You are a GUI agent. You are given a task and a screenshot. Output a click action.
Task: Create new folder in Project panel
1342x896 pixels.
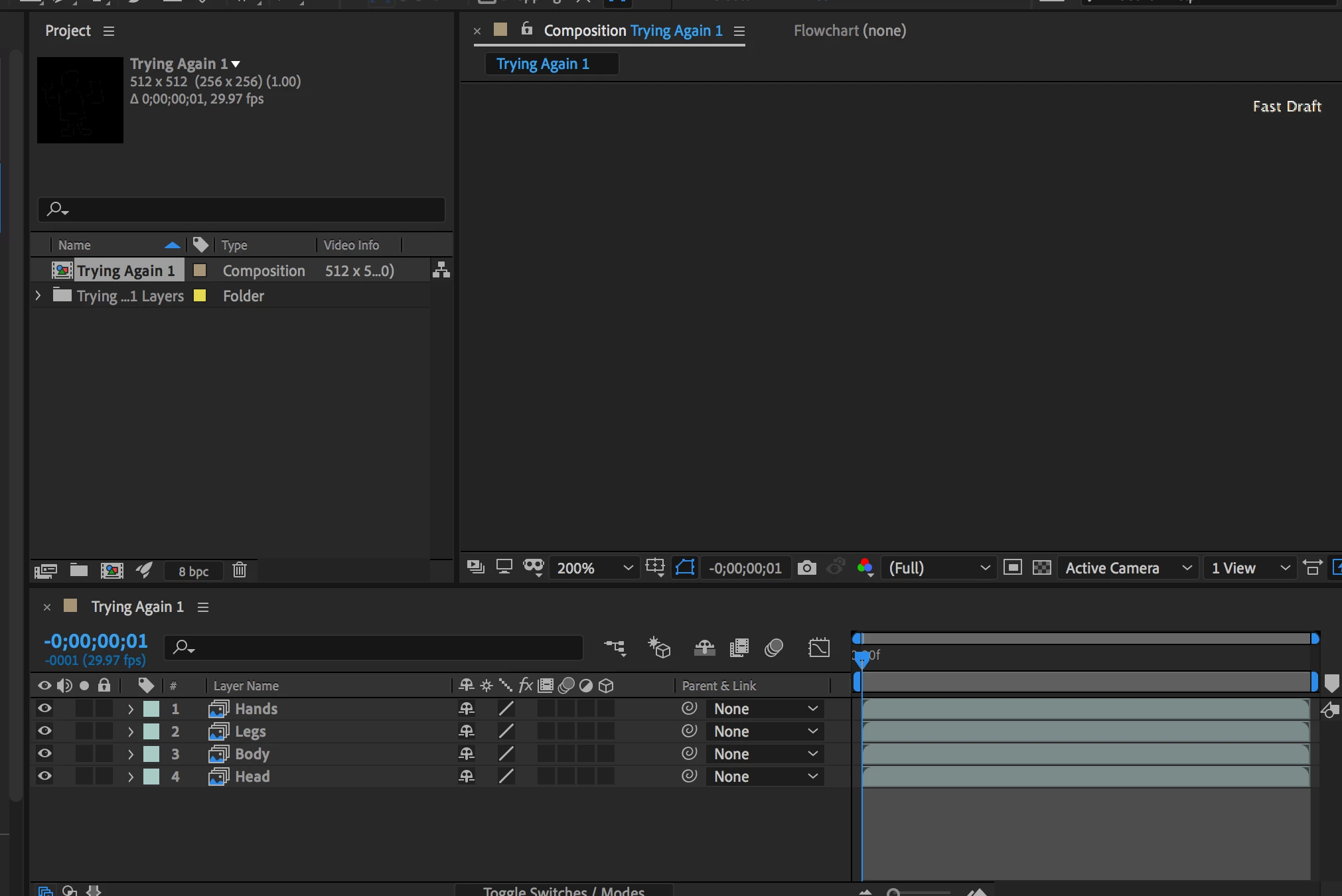pyautogui.click(x=79, y=570)
